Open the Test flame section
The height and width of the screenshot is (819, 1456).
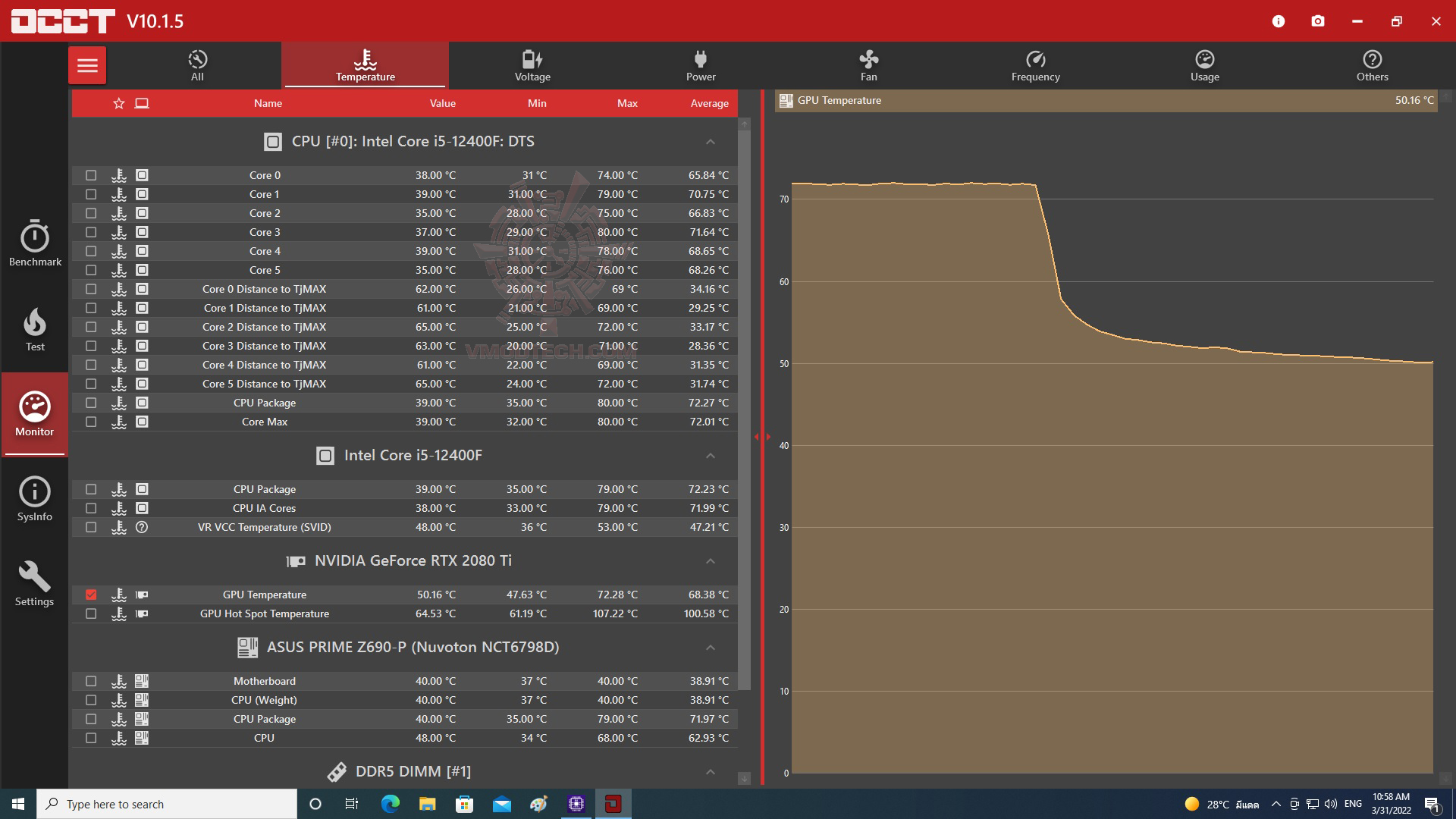tap(35, 329)
